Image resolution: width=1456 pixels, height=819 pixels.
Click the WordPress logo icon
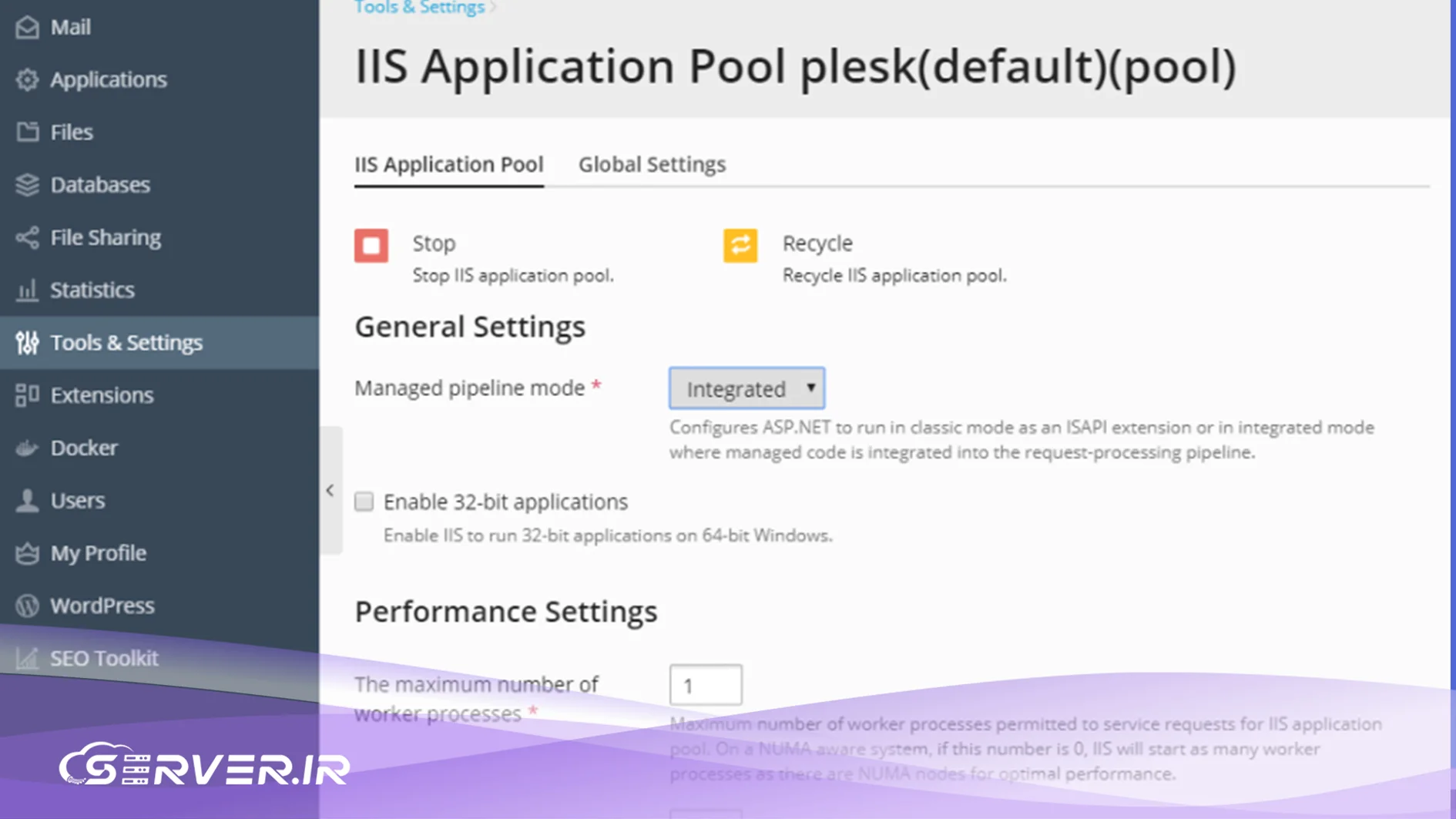pos(27,606)
